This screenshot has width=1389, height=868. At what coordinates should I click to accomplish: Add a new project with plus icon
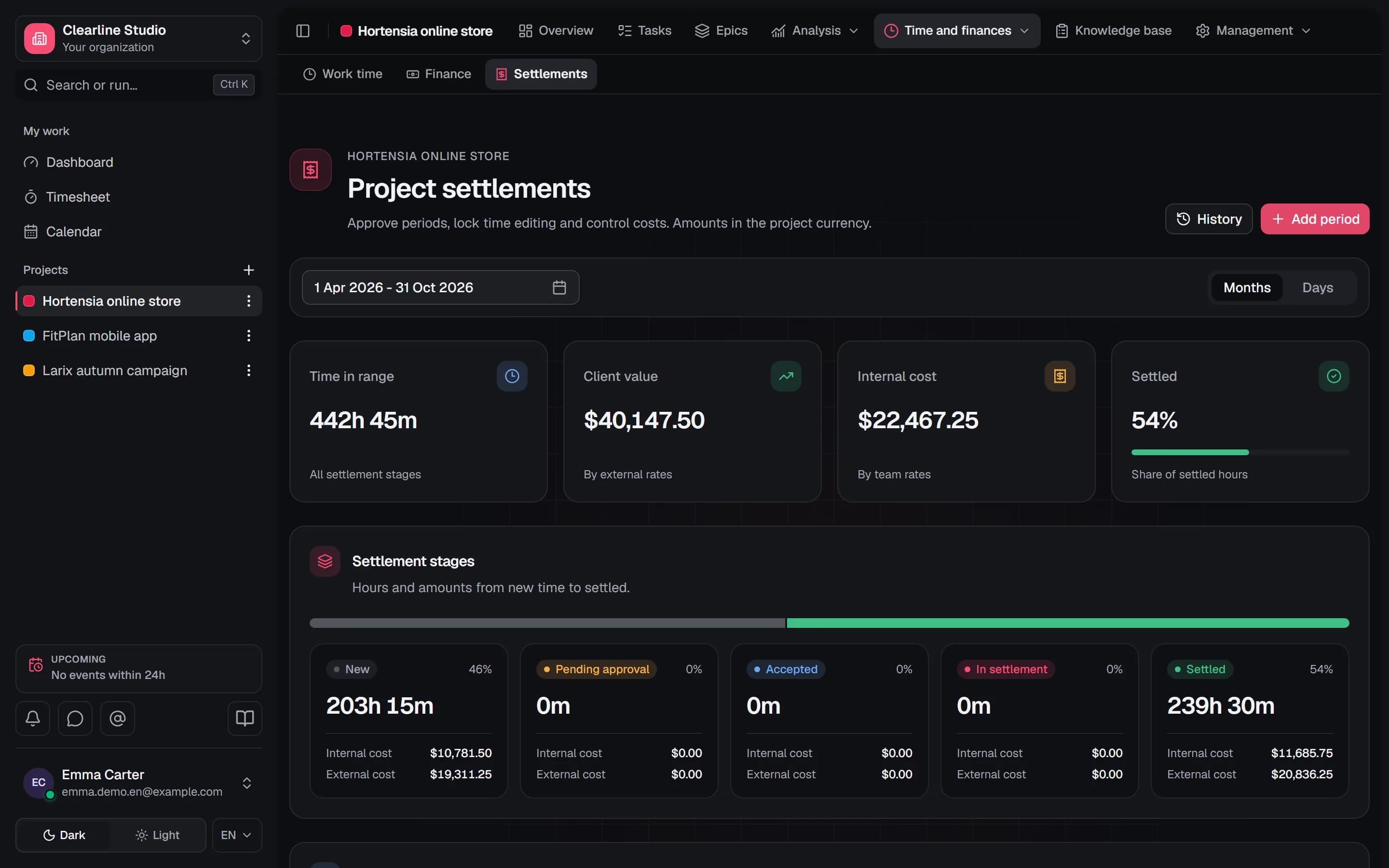tap(248, 270)
